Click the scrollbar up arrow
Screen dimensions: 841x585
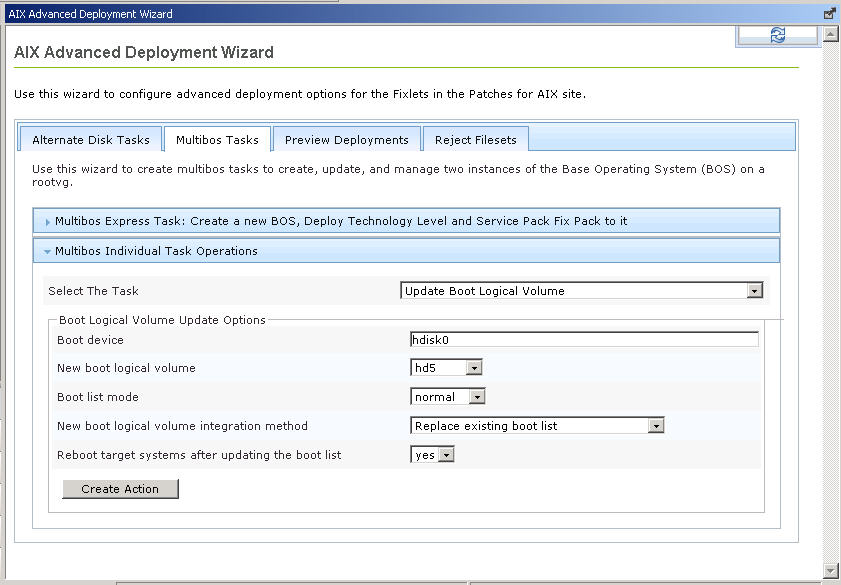coord(830,34)
